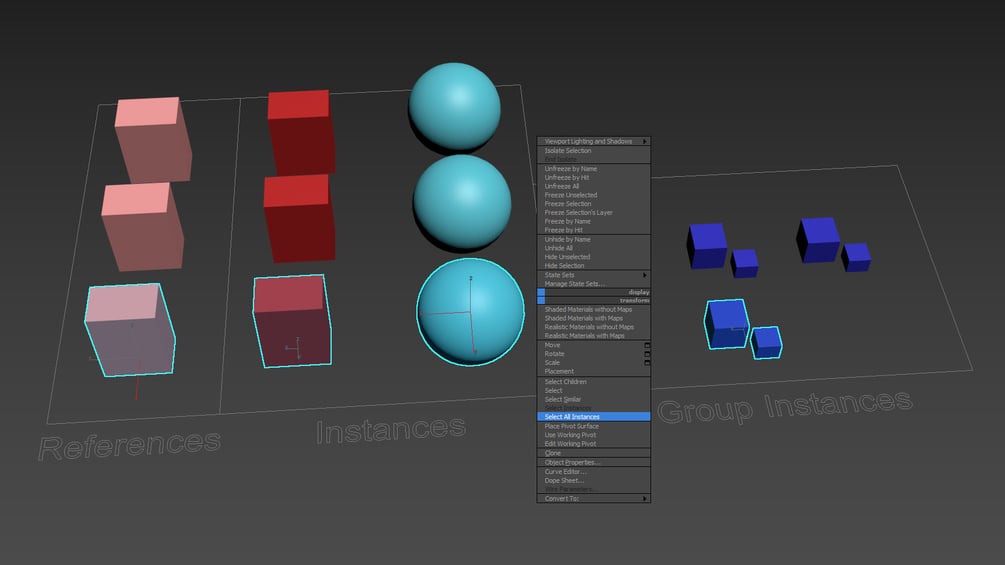This screenshot has height=565, width=1005.
Task: Choose Select Similar
Action: (563, 400)
